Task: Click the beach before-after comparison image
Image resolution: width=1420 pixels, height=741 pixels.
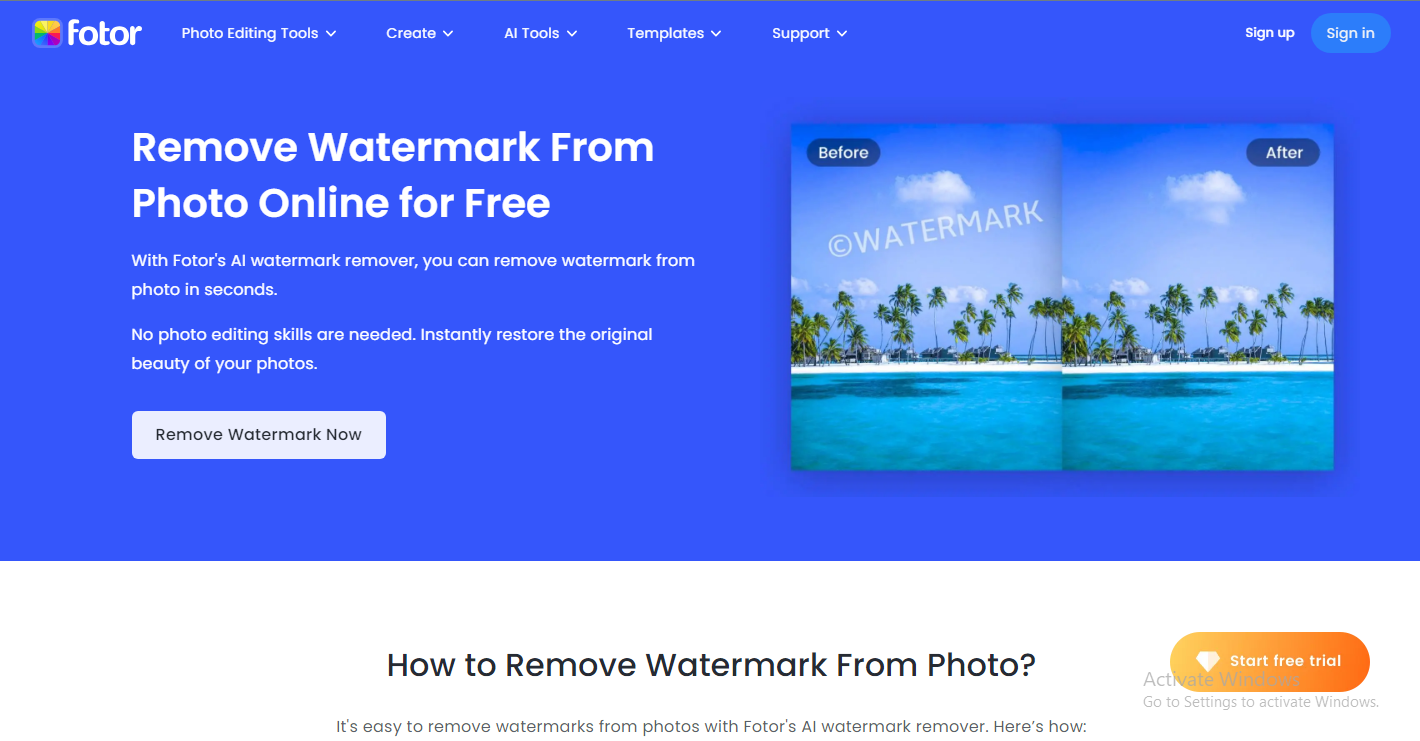Action: pos(1062,297)
